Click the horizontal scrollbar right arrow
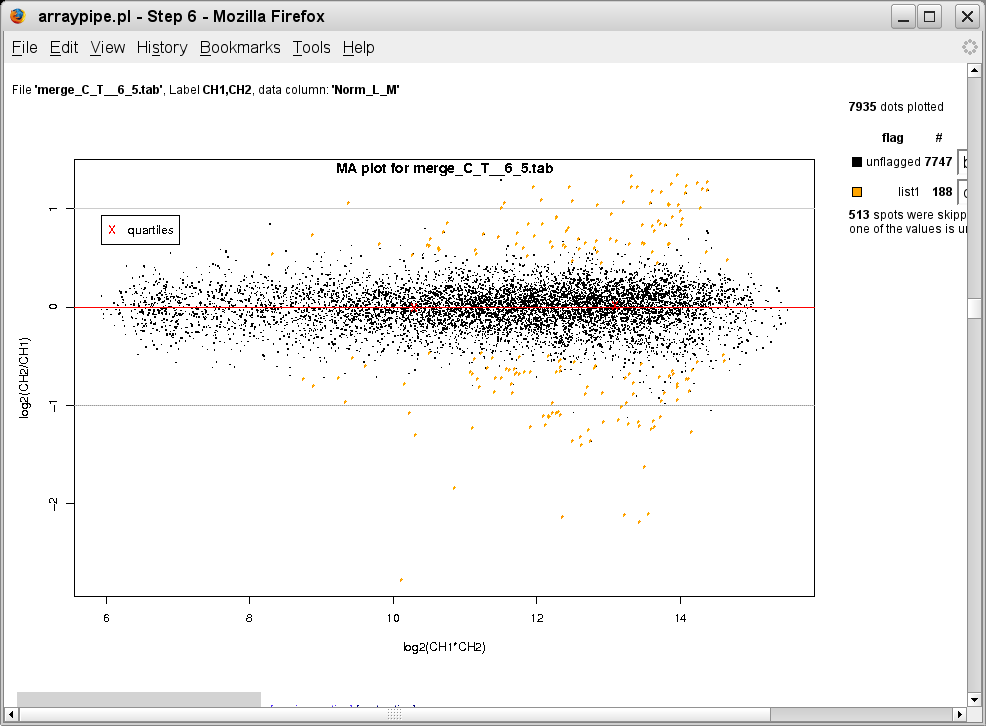The image size is (986, 726). click(960, 714)
